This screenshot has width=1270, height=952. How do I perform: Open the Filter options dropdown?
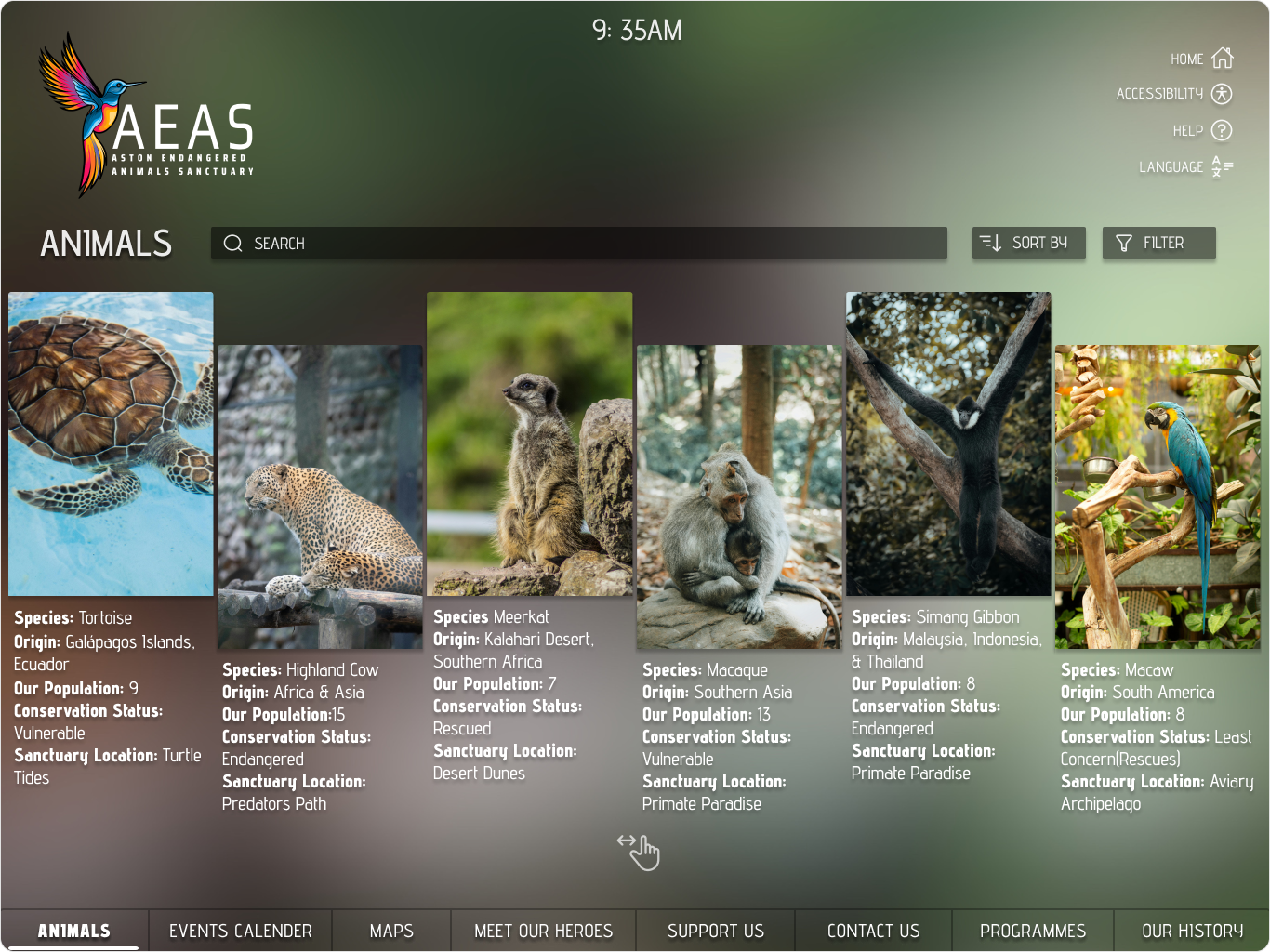coord(1159,243)
